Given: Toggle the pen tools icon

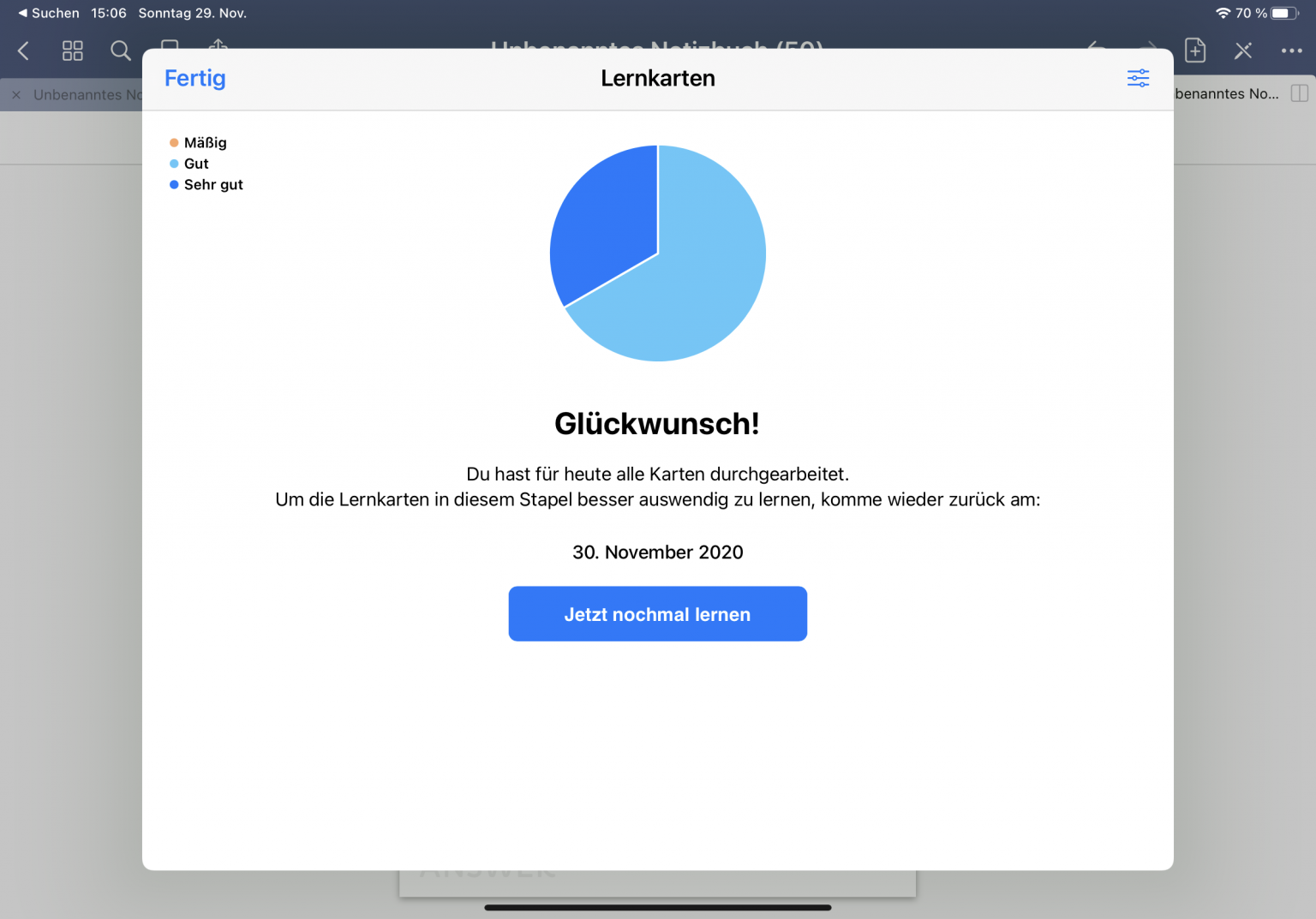Looking at the screenshot, I should coord(1243,51).
